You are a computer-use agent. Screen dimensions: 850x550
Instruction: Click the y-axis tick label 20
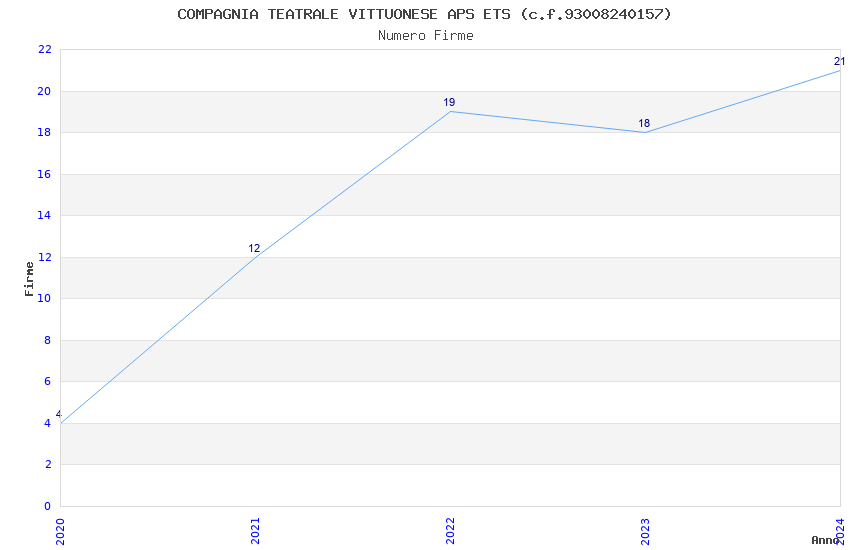pyautogui.click(x=44, y=91)
